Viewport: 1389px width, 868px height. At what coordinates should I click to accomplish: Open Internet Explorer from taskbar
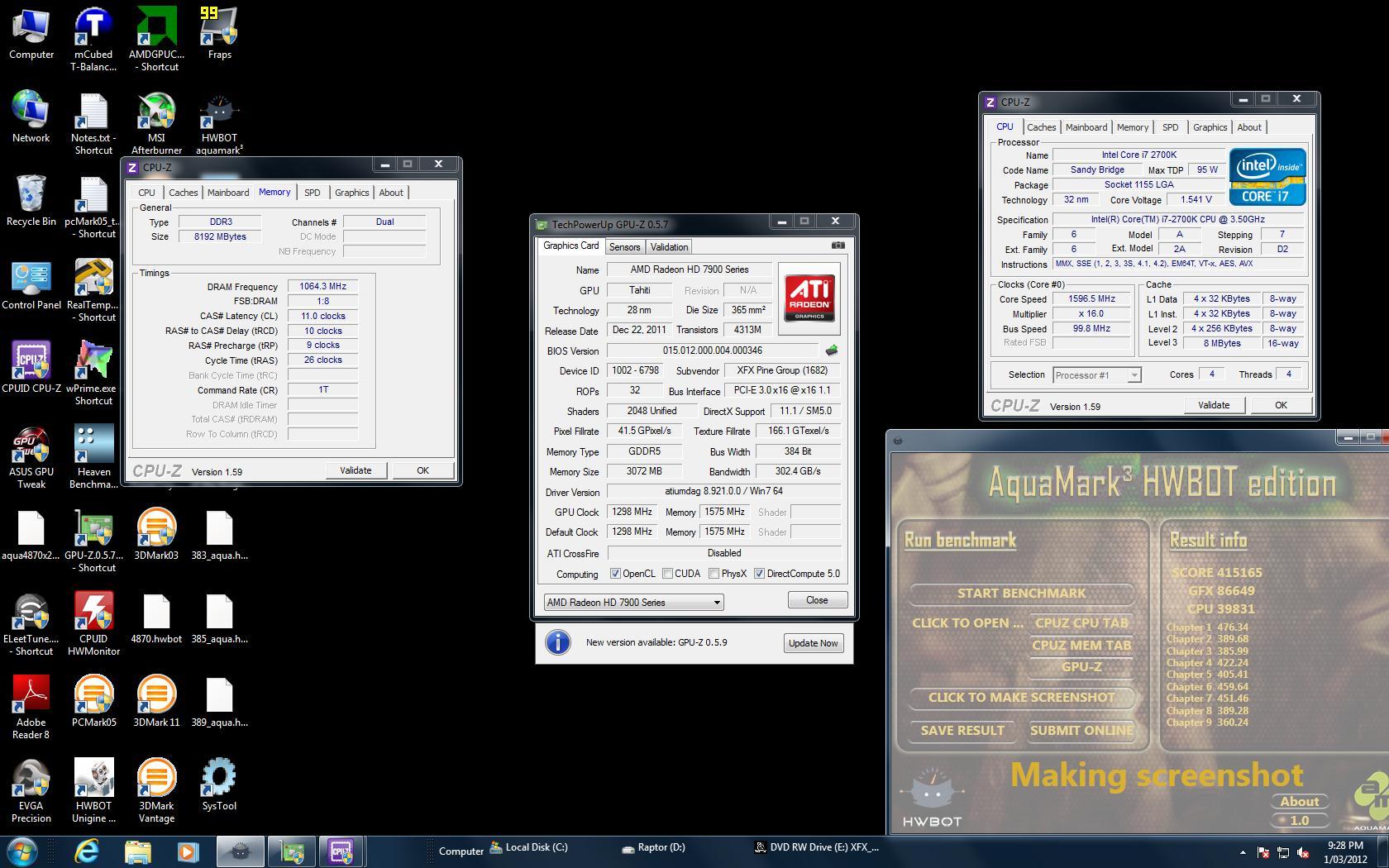[x=86, y=851]
